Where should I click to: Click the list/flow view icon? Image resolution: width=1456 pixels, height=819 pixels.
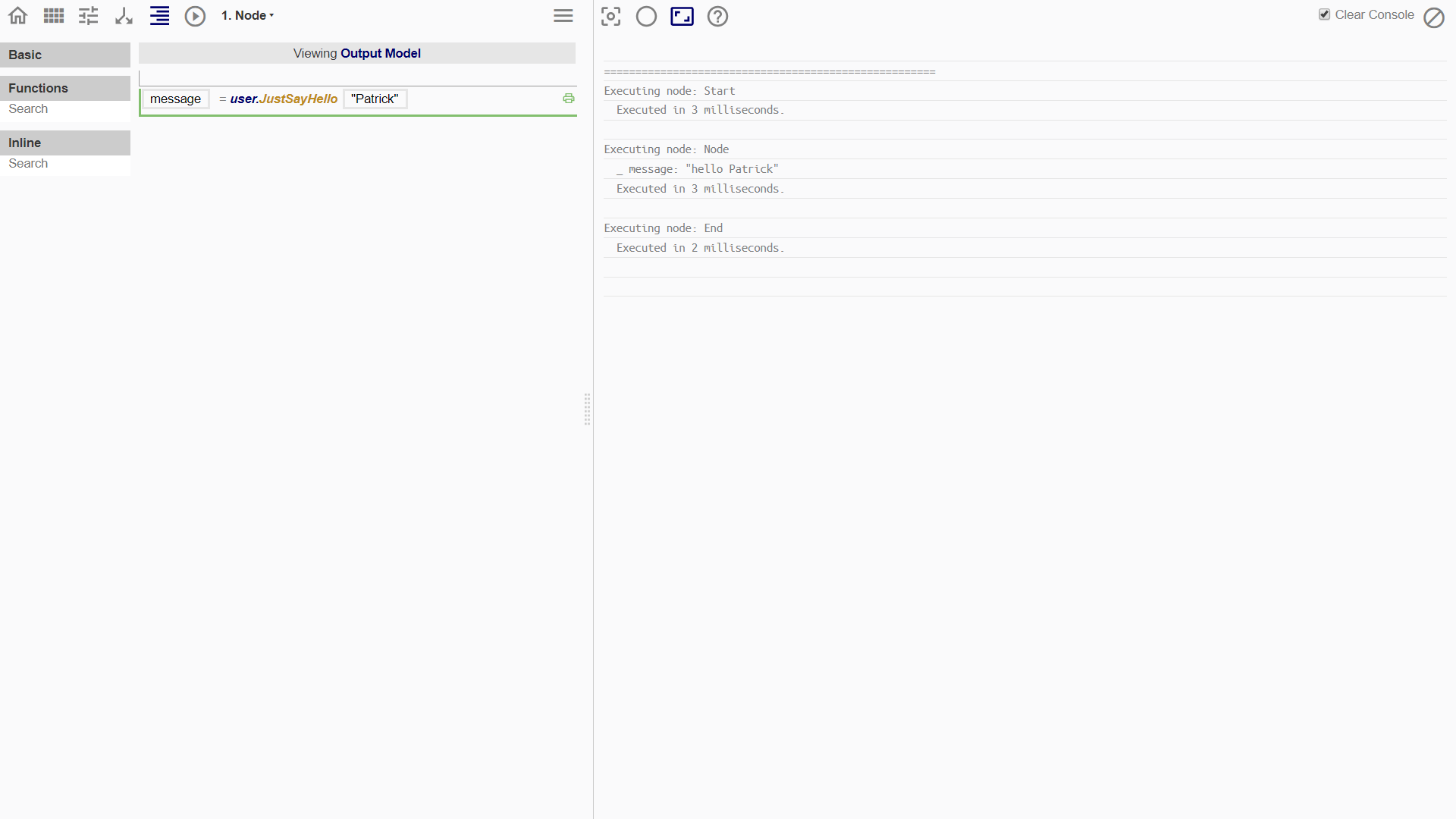click(159, 16)
